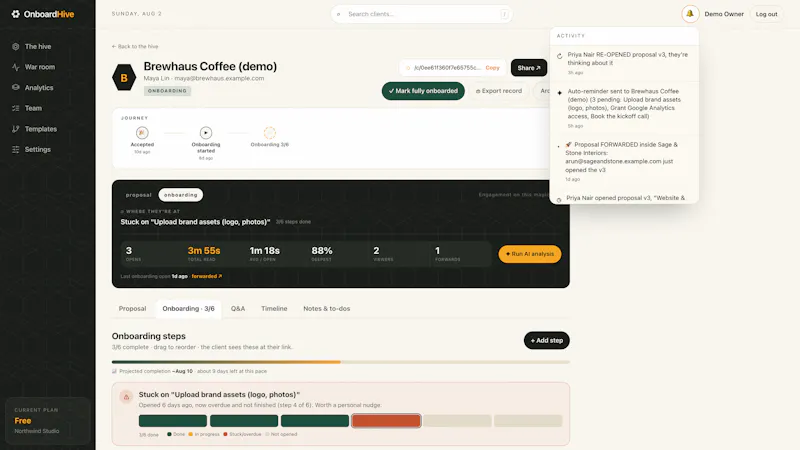Image resolution: width=800 pixels, height=450 pixels.
Task: Click the 88% deepest stat
Action: point(322,254)
